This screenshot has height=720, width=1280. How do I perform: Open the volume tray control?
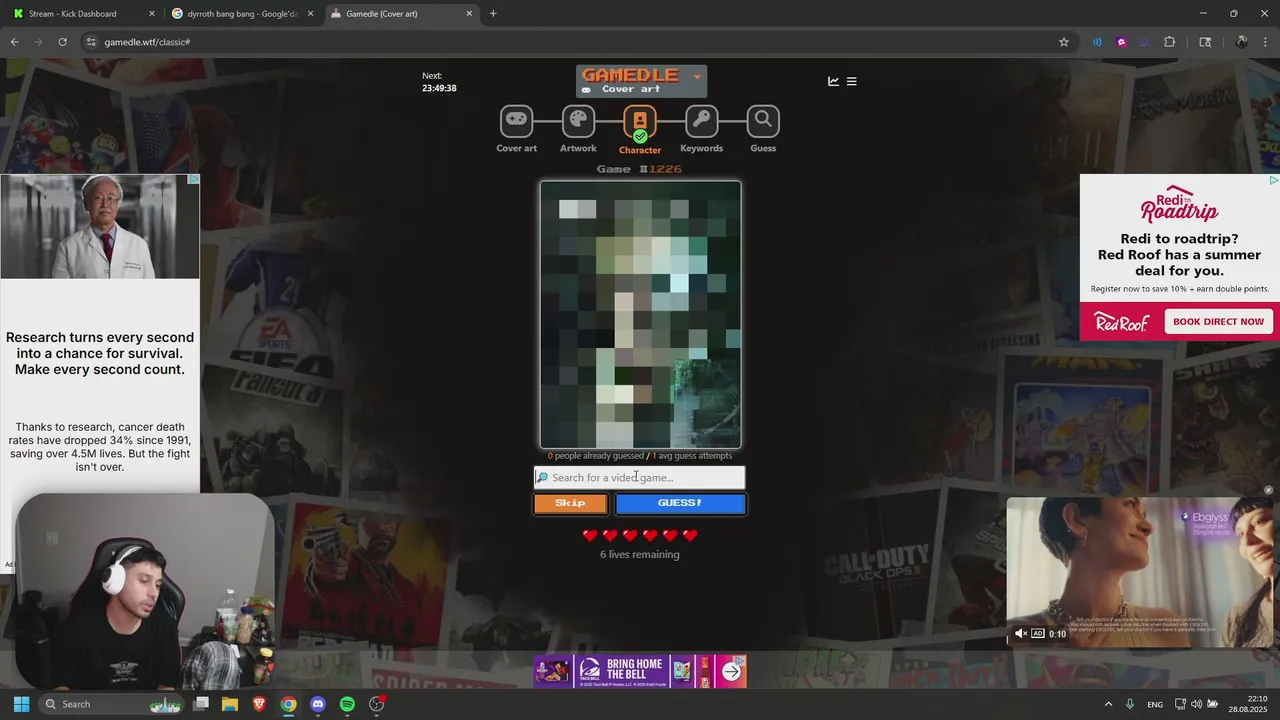[x=1196, y=704]
